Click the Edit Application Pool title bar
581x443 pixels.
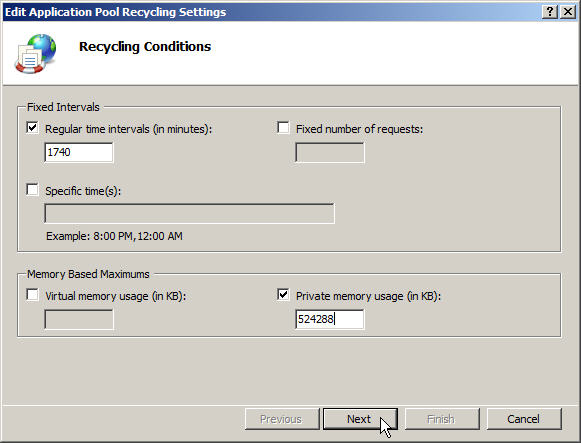pyautogui.click(x=270, y=12)
